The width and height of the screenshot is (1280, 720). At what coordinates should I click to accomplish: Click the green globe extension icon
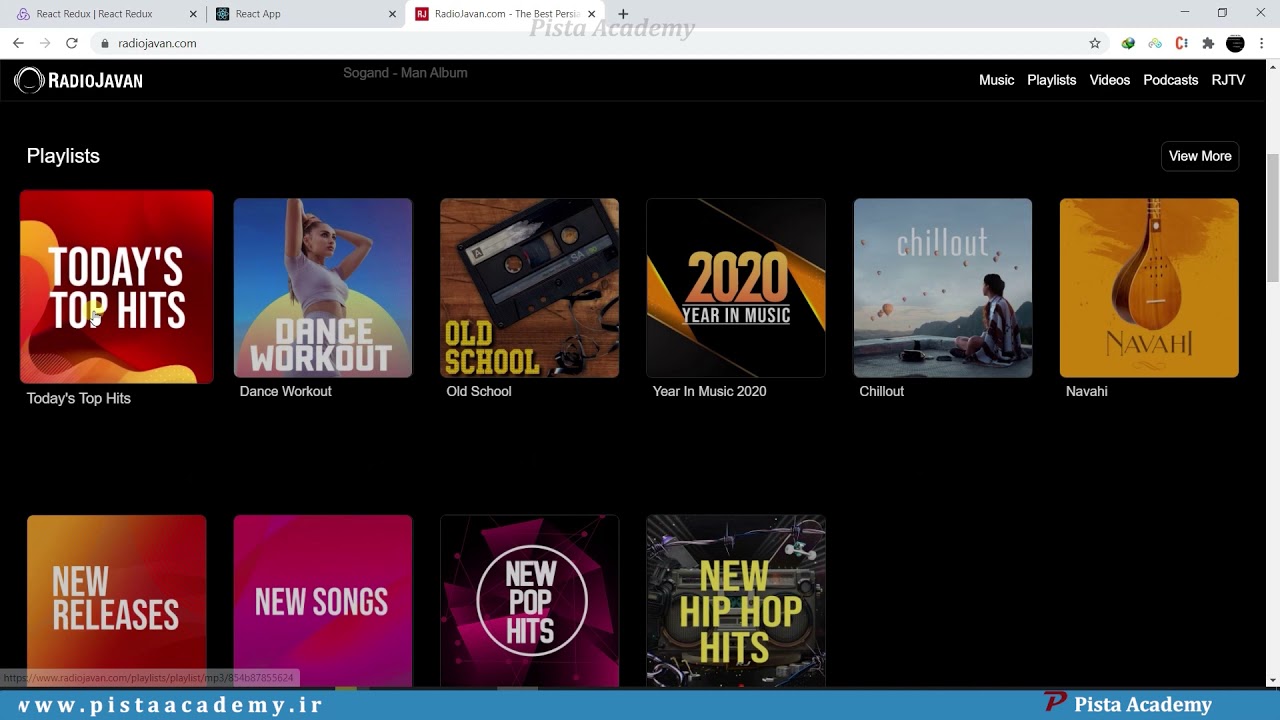coord(1128,43)
